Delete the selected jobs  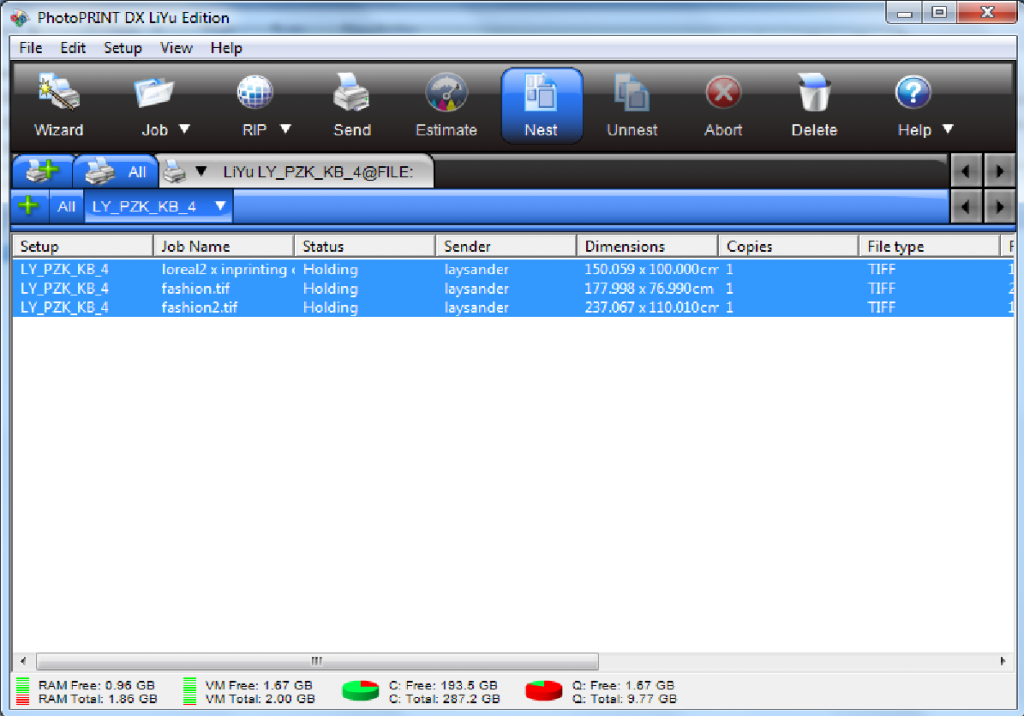tap(814, 105)
